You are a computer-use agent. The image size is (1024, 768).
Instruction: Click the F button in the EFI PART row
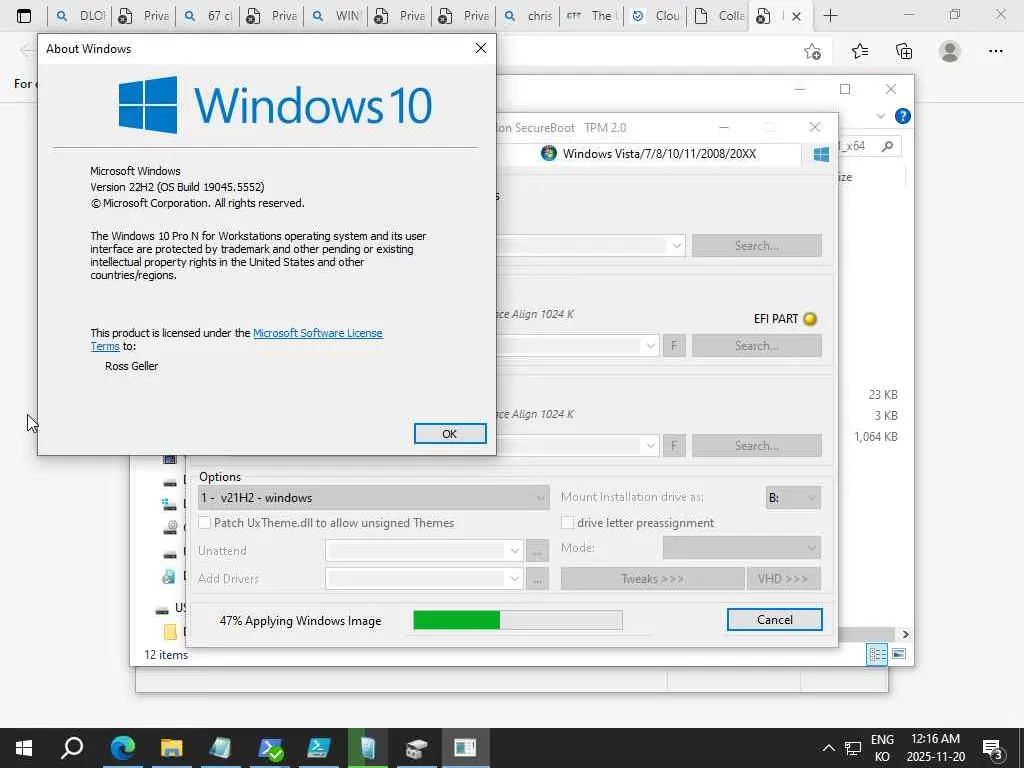coord(674,345)
